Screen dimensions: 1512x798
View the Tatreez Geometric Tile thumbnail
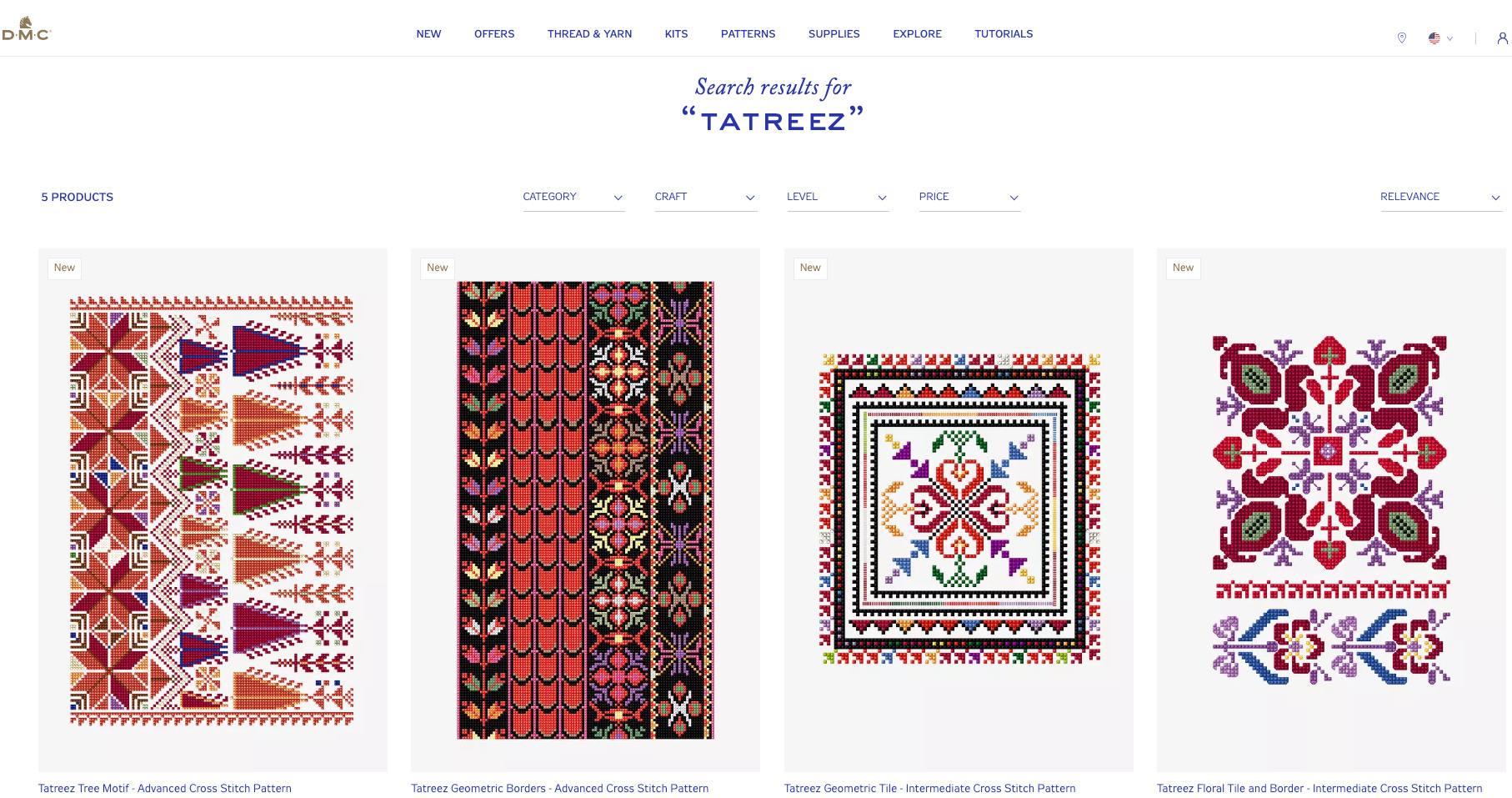pos(959,509)
